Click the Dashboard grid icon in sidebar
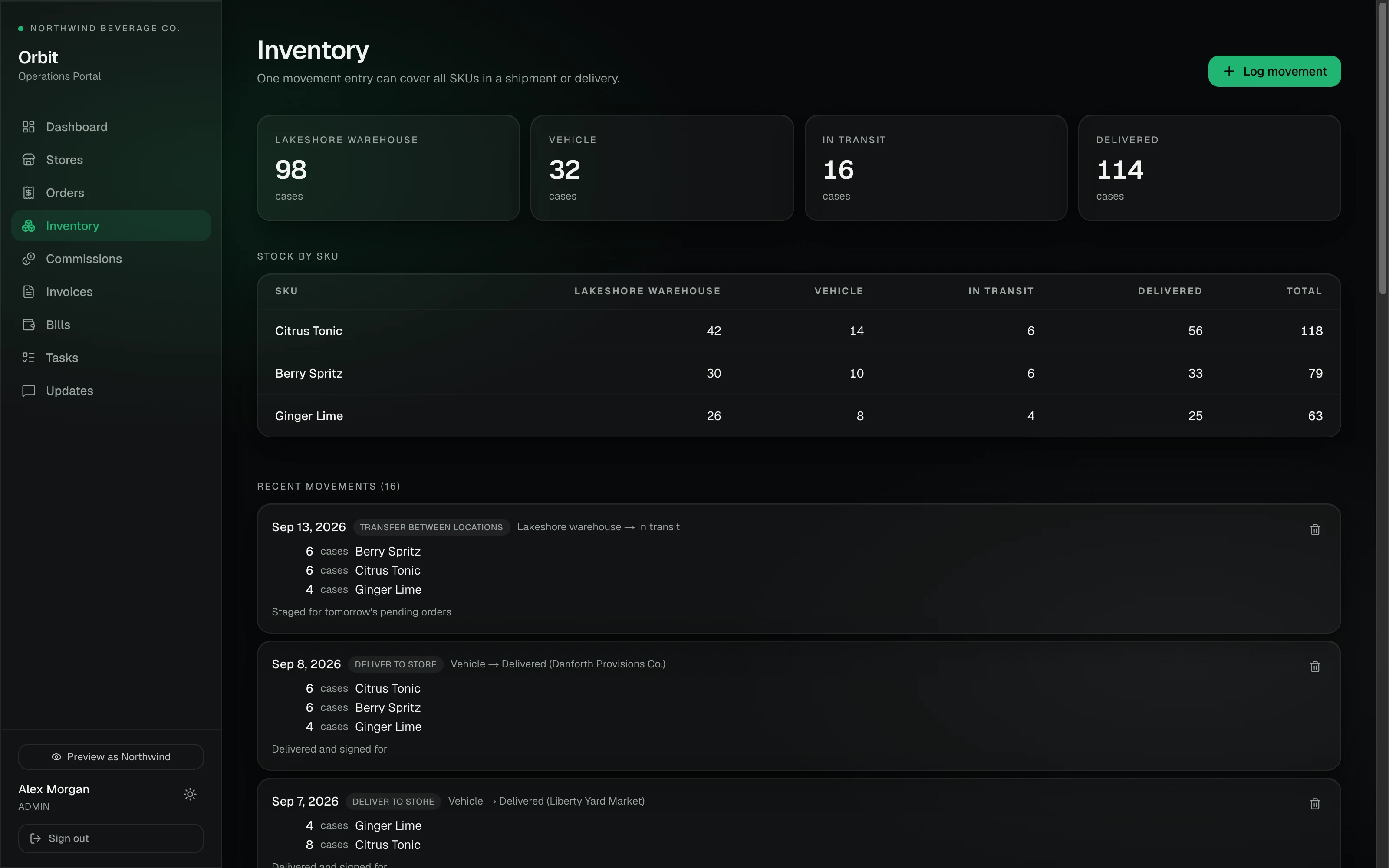The image size is (1389, 868). [29, 127]
